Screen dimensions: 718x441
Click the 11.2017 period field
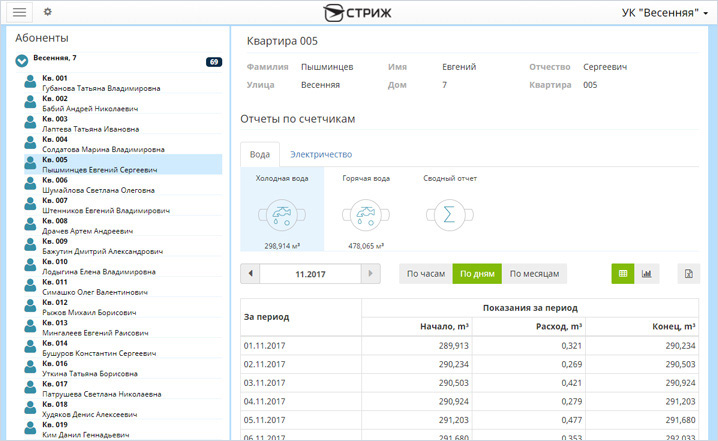(x=310, y=274)
